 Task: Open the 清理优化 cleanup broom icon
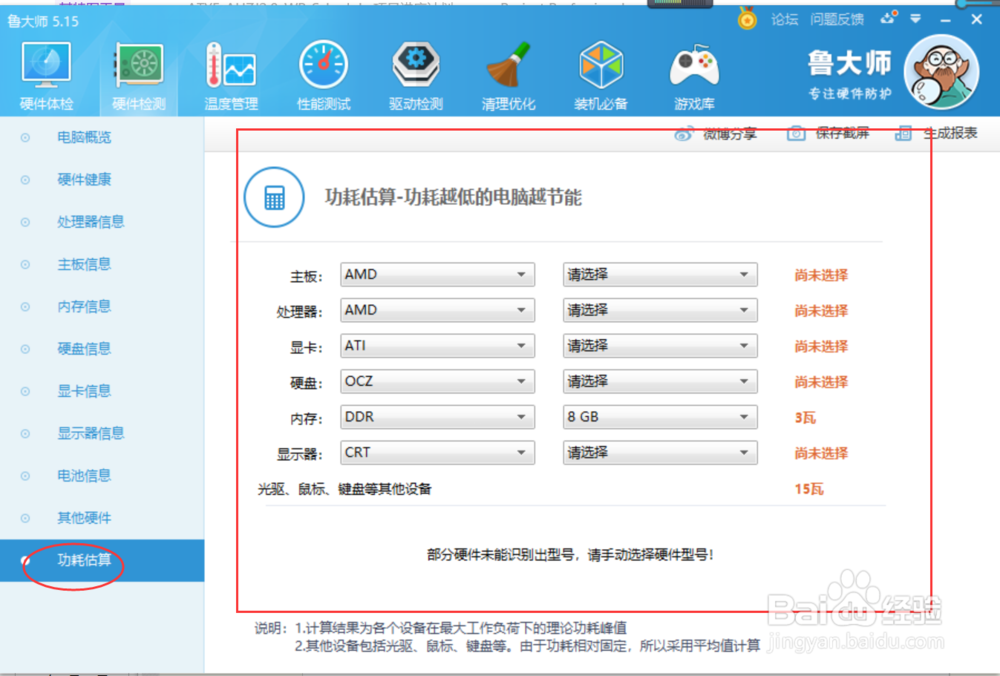point(508,65)
